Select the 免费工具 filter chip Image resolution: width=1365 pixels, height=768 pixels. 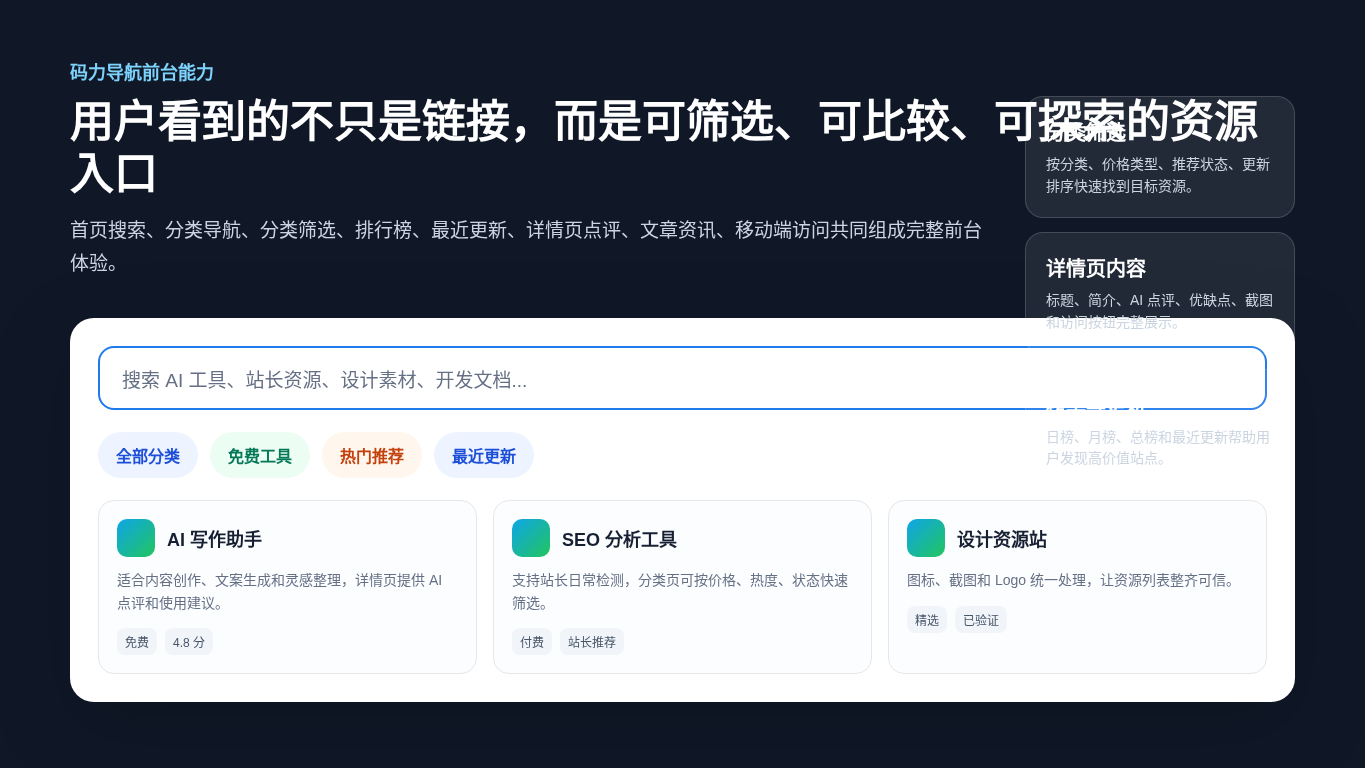point(260,455)
